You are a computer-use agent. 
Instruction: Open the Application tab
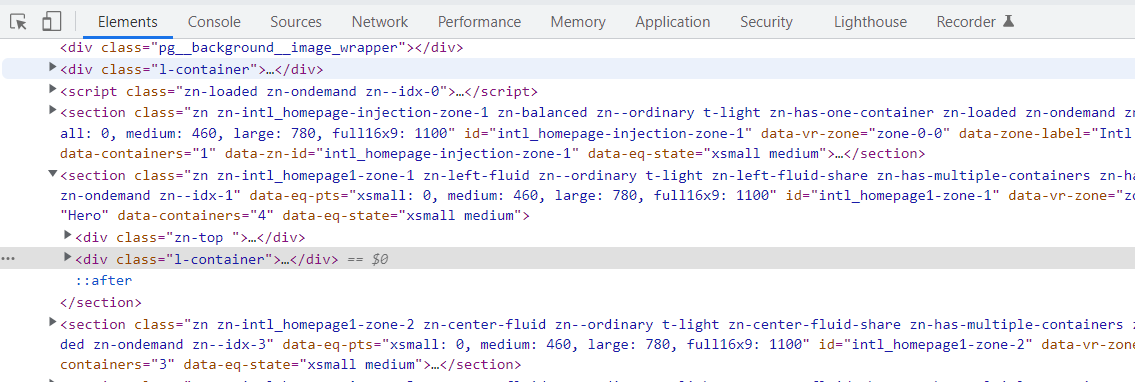pyautogui.click(x=672, y=22)
